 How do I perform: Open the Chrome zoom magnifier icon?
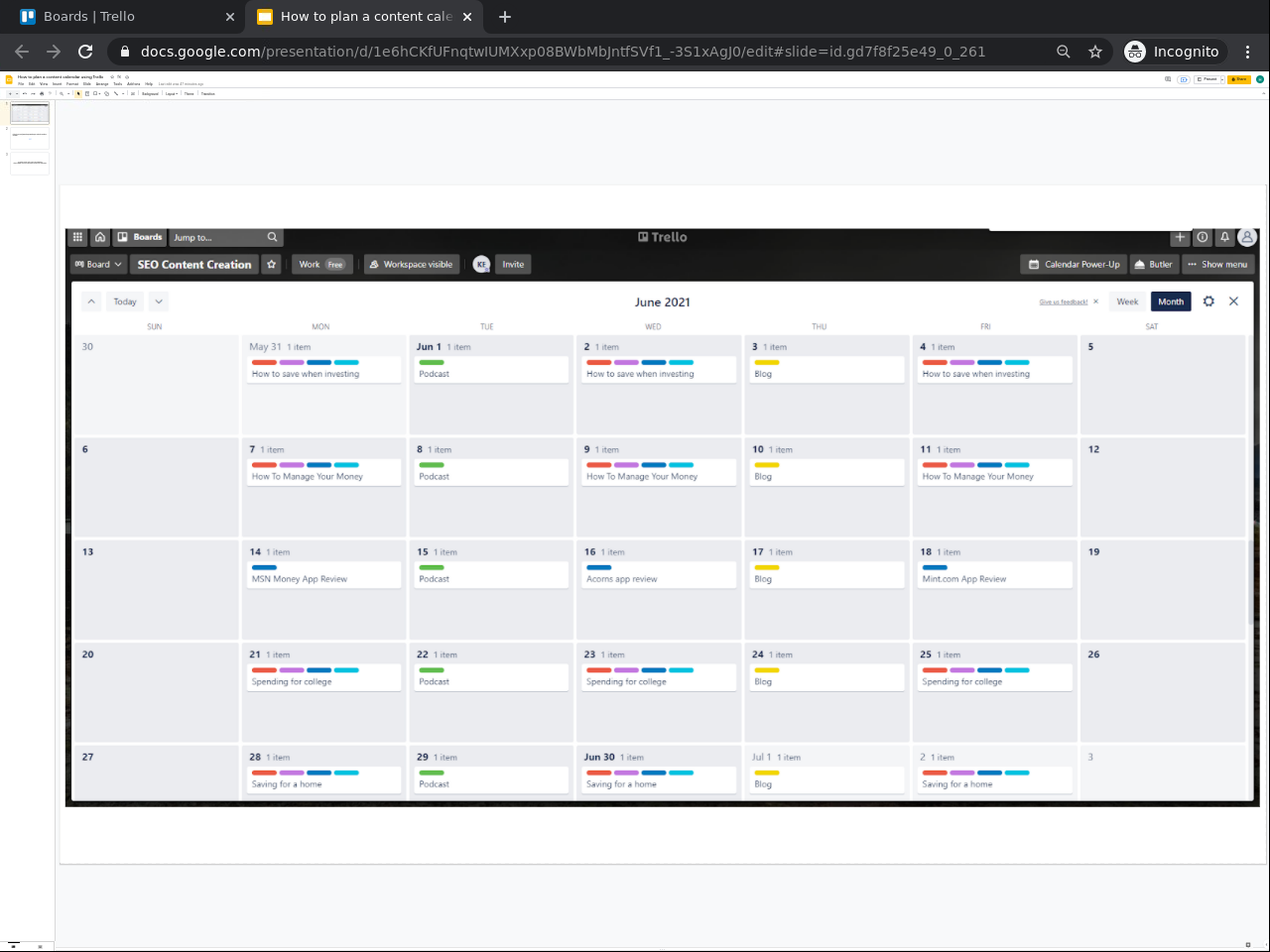1064,52
